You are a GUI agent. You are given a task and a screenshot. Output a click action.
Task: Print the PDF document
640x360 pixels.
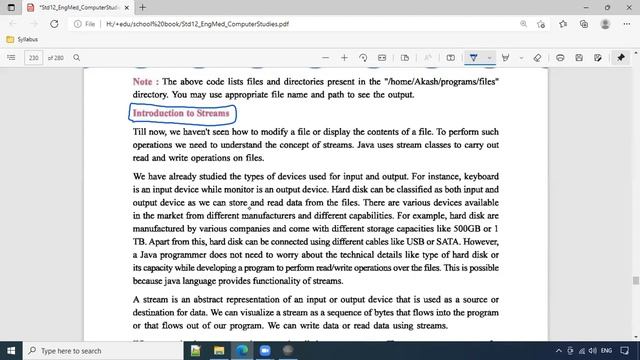click(560, 58)
